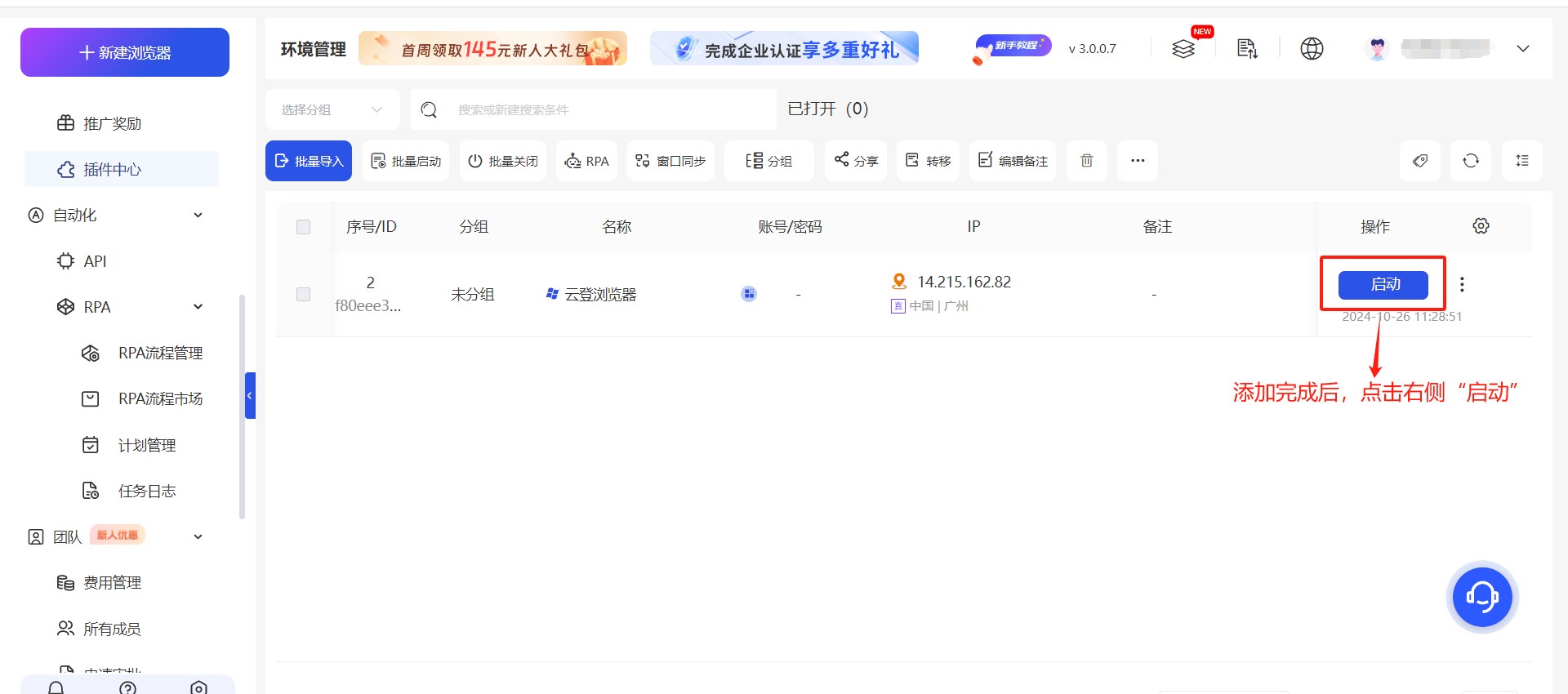Expand the account dropdown arrow
The width and height of the screenshot is (1568, 694).
(x=1522, y=49)
